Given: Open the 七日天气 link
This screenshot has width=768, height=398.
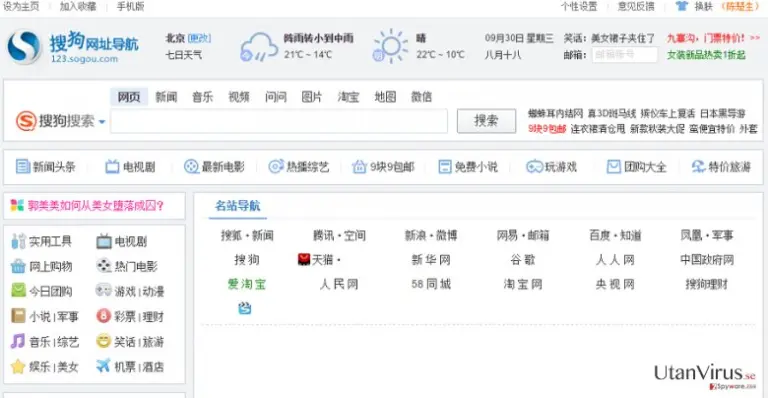Looking at the screenshot, I should point(184,55).
